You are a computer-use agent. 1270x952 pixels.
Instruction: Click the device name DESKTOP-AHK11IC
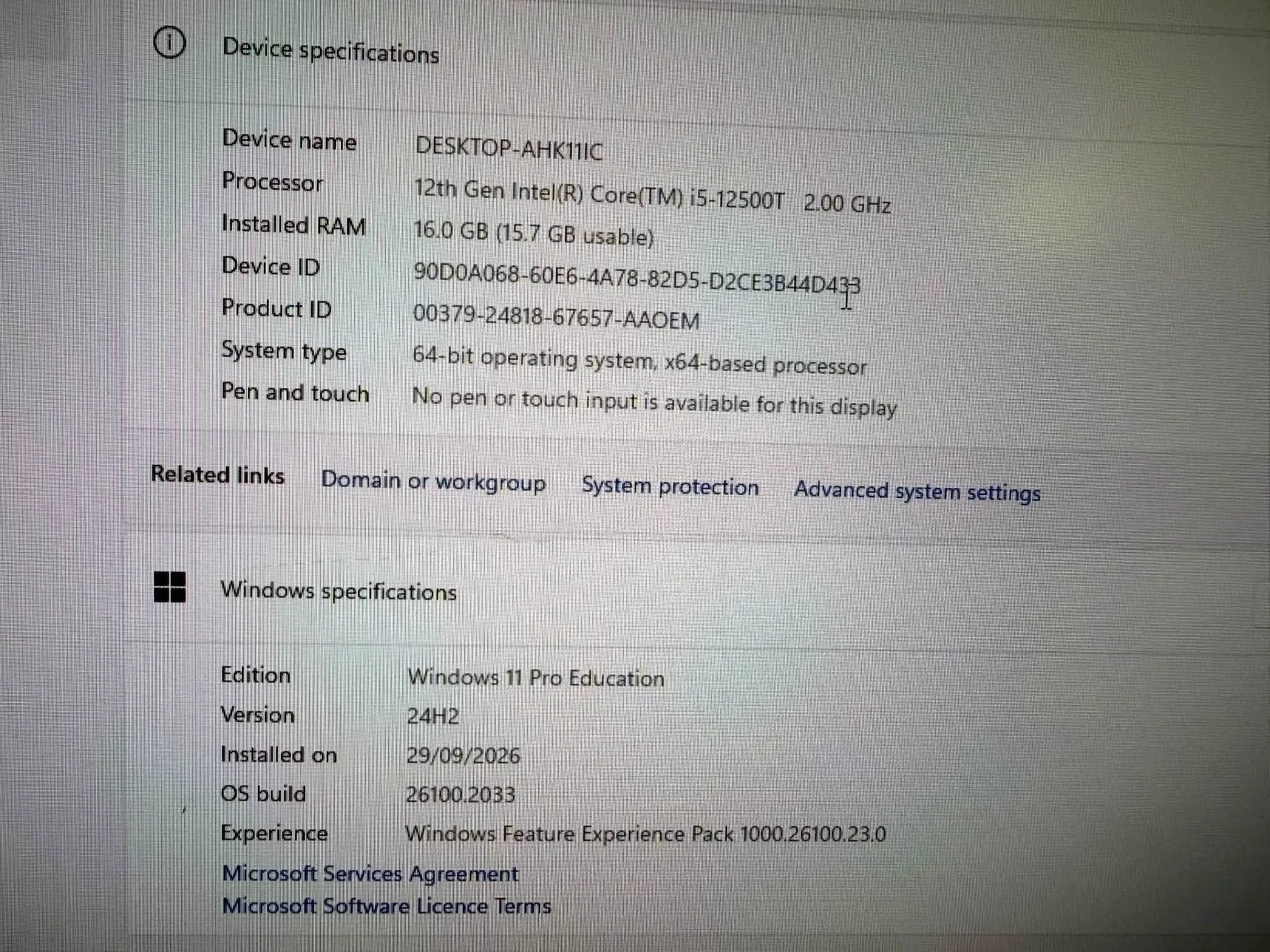click(x=509, y=148)
